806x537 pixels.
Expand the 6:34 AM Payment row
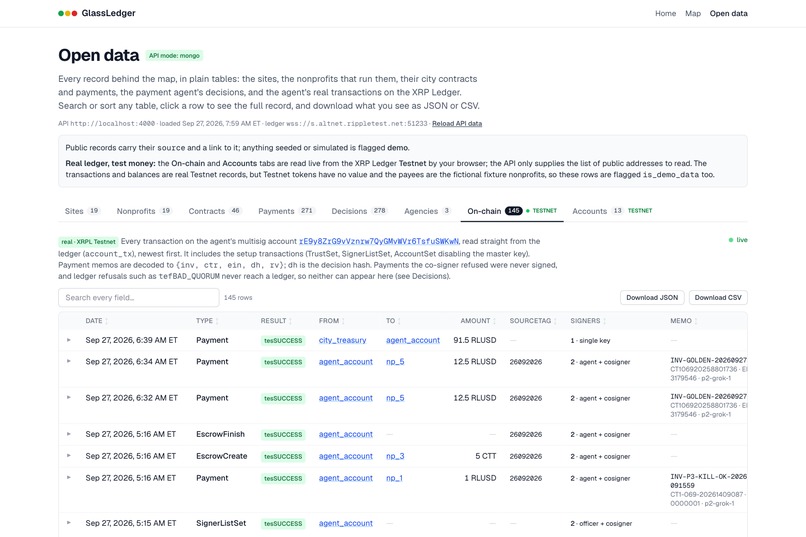pyautogui.click(x=68, y=361)
